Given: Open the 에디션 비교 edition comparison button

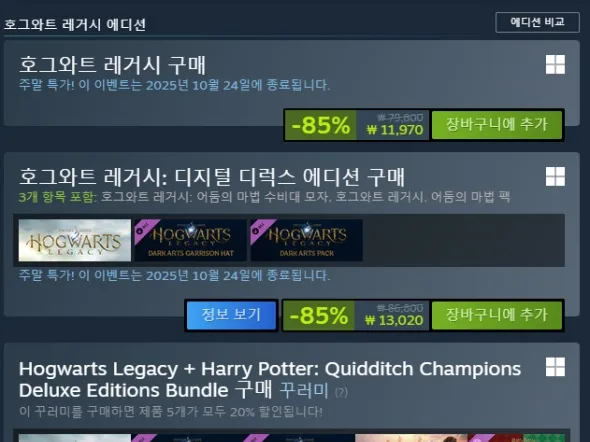Looking at the screenshot, I should pyautogui.click(x=537, y=23).
